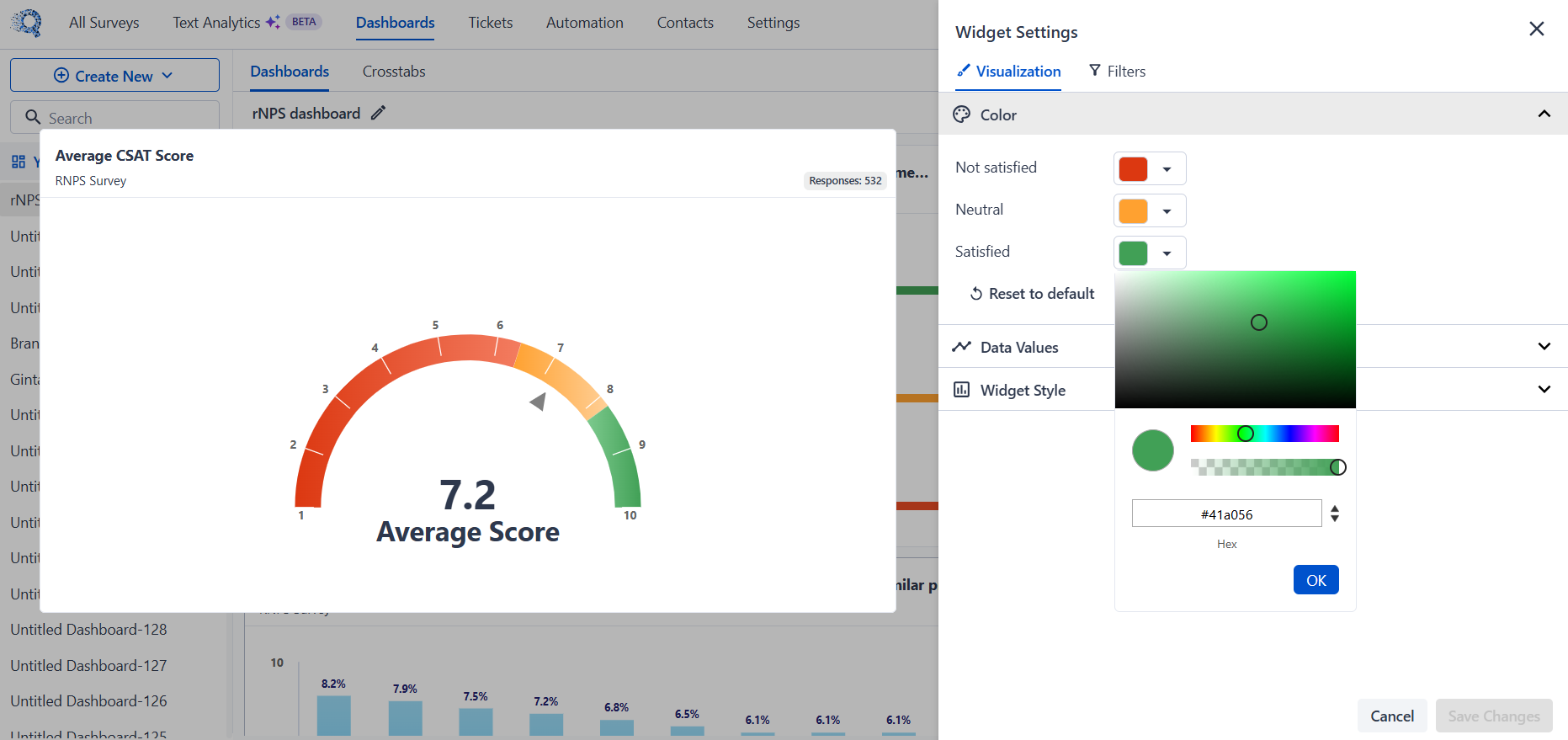1568x740 pixels.
Task: Open the Tickets menu item
Action: [490, 23]
